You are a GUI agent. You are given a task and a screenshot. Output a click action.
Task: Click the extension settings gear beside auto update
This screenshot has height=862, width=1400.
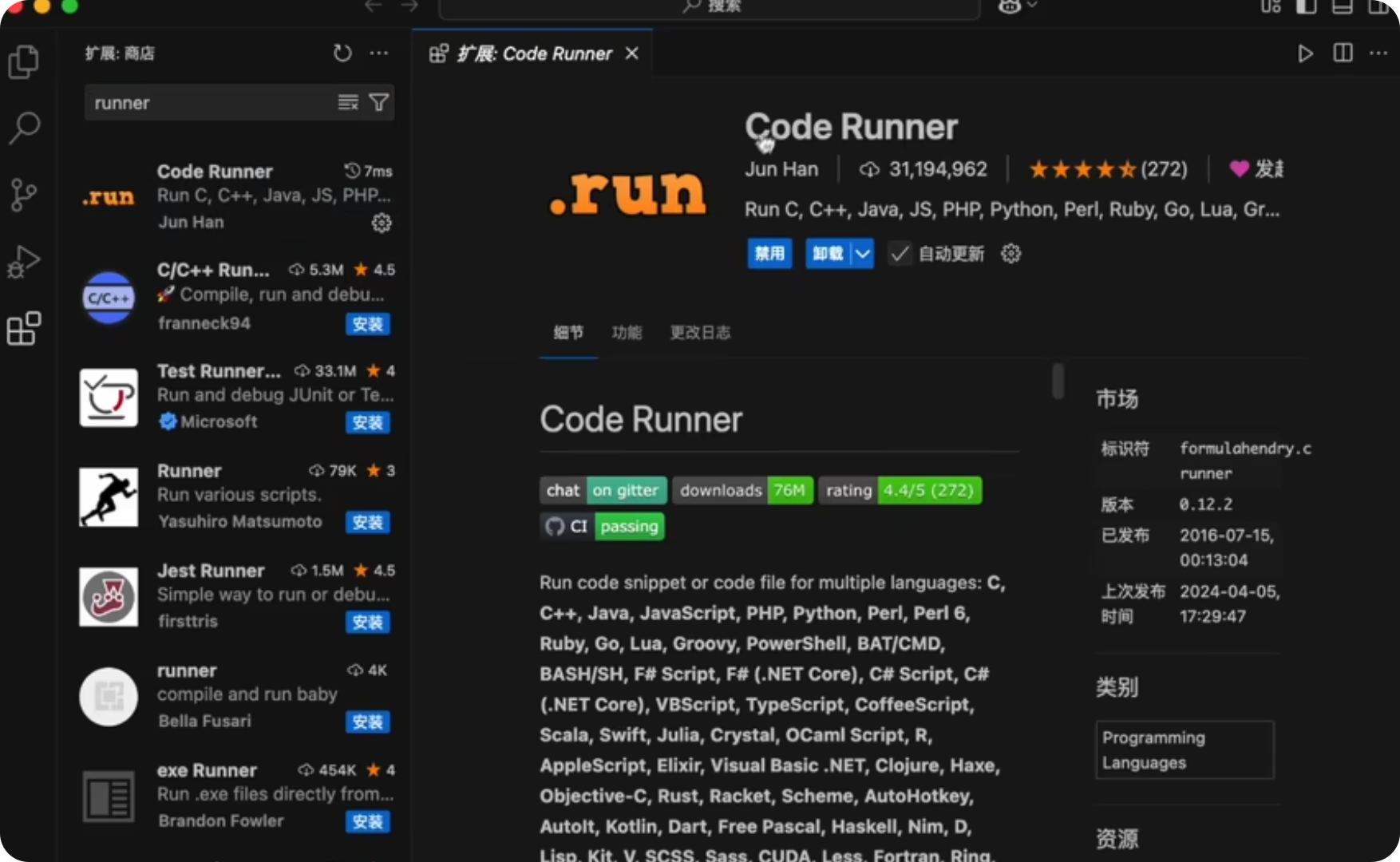[x=1011, y=254]
